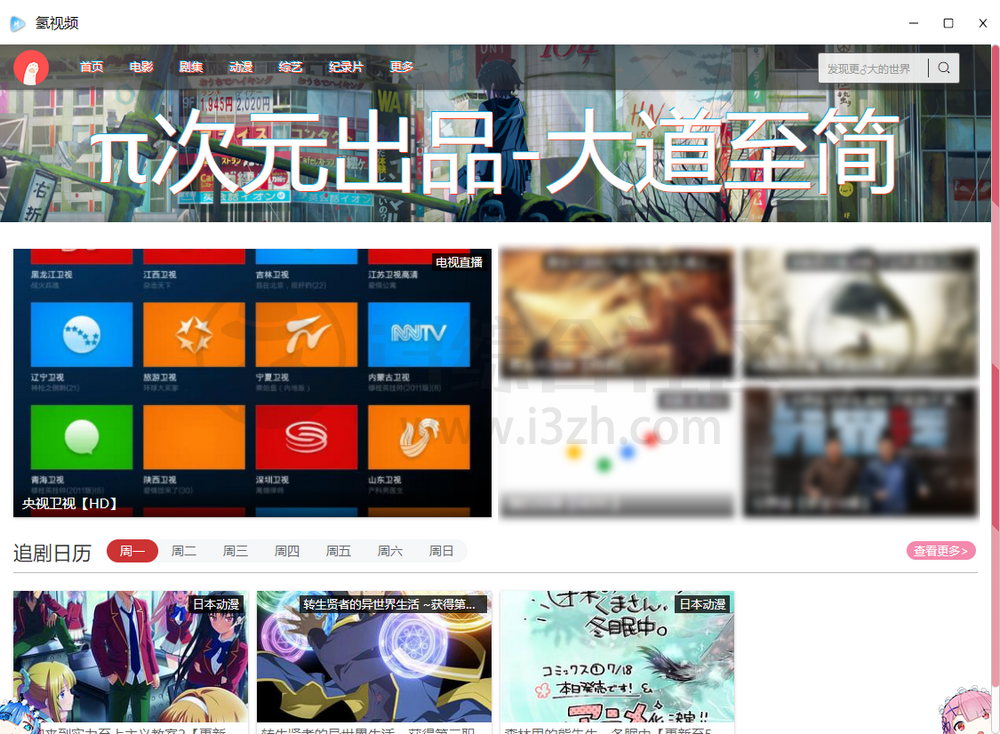
Task: Click the 辽宁卫视 channel tile icon
Action: tap(82, 334)
